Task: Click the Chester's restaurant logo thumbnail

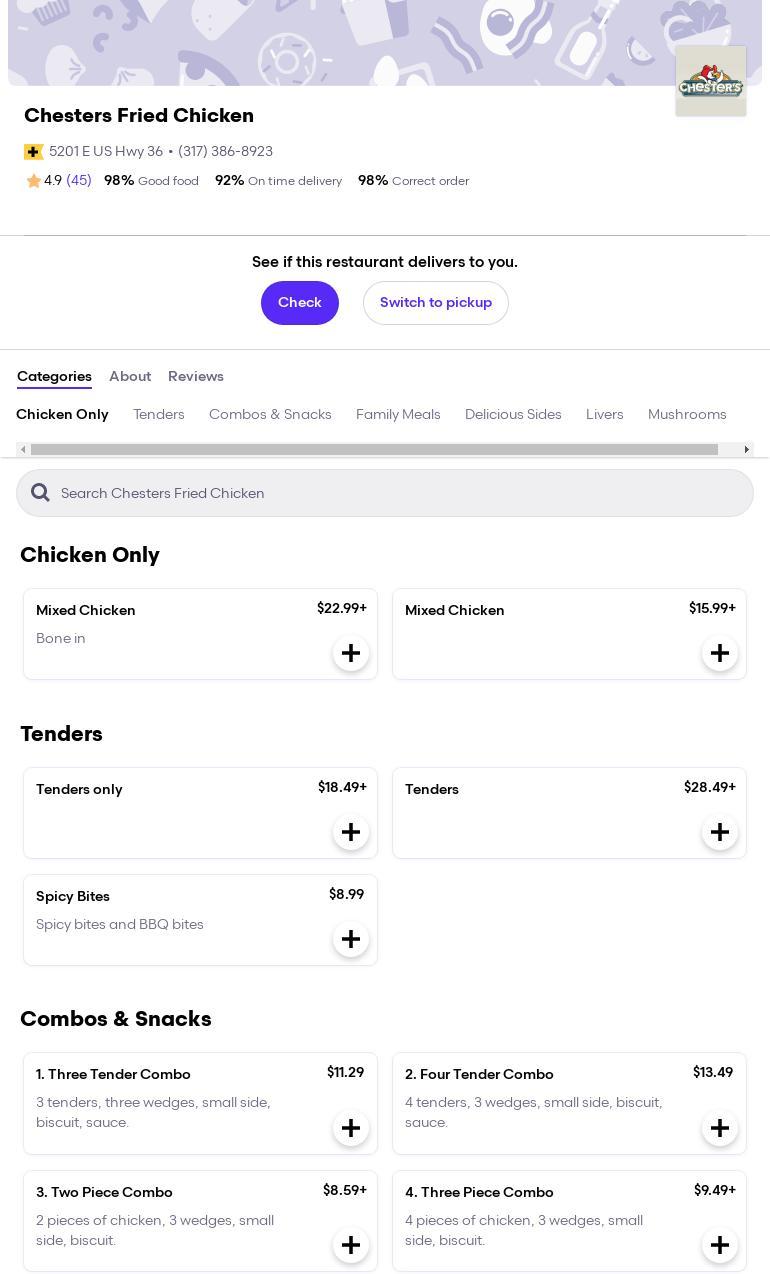Action: [x=710, y=81]
